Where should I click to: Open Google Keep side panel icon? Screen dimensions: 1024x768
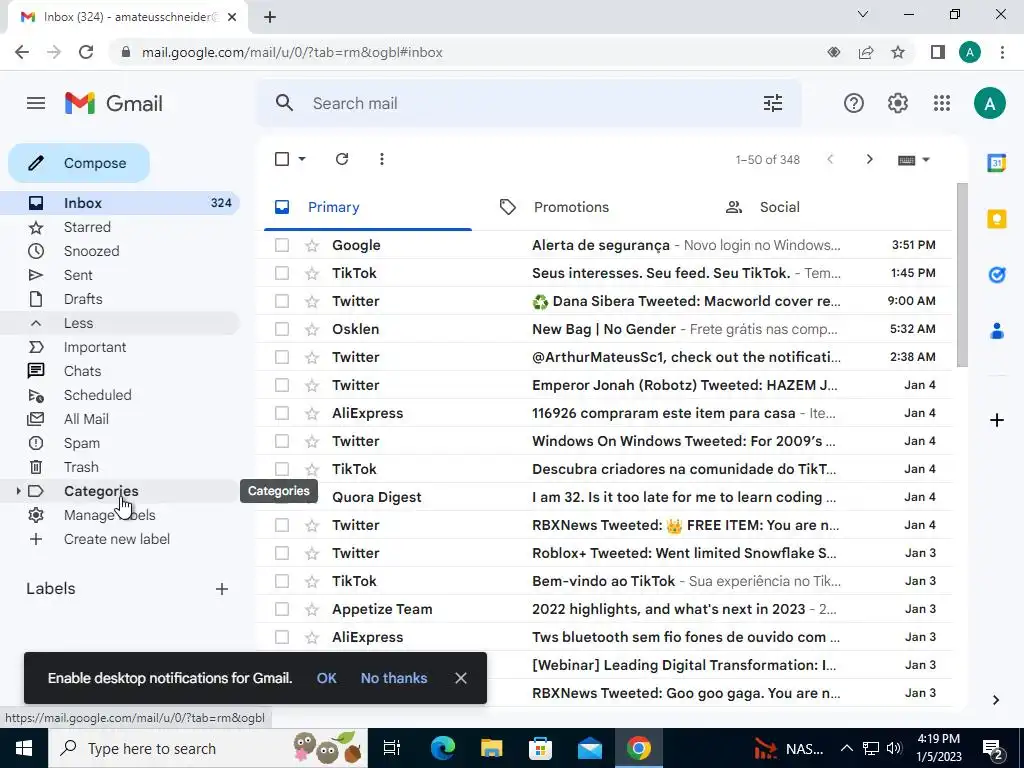coord(997,219)
